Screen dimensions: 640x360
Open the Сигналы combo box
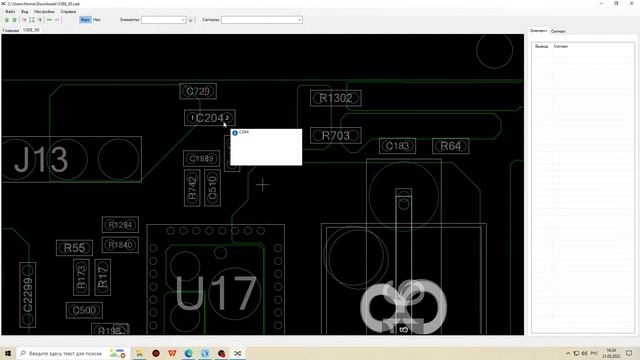tap(262, 20)
